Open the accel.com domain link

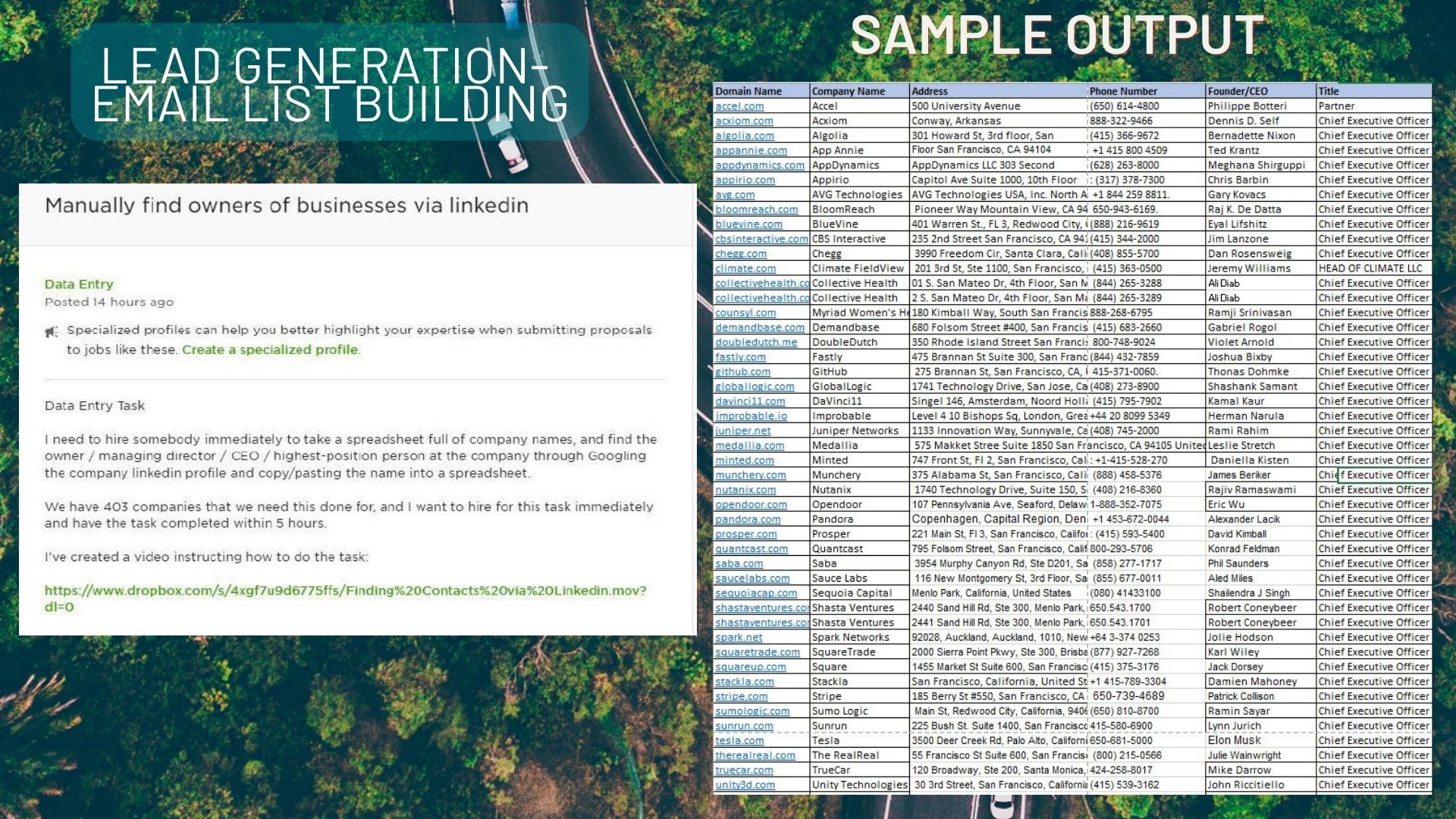(739, 106)
